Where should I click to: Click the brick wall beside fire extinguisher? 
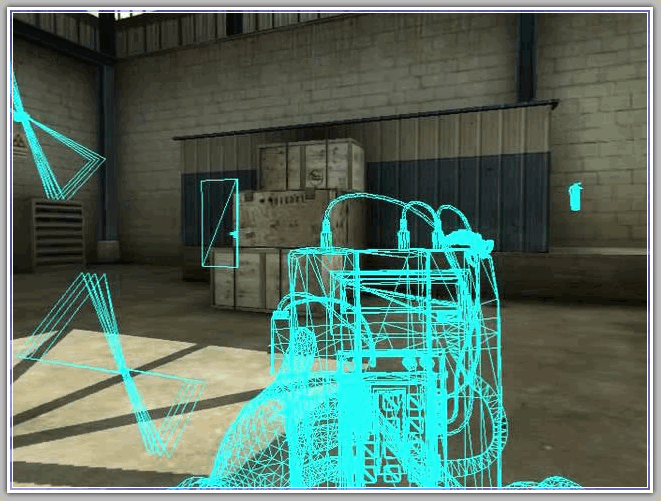[600, 150]
